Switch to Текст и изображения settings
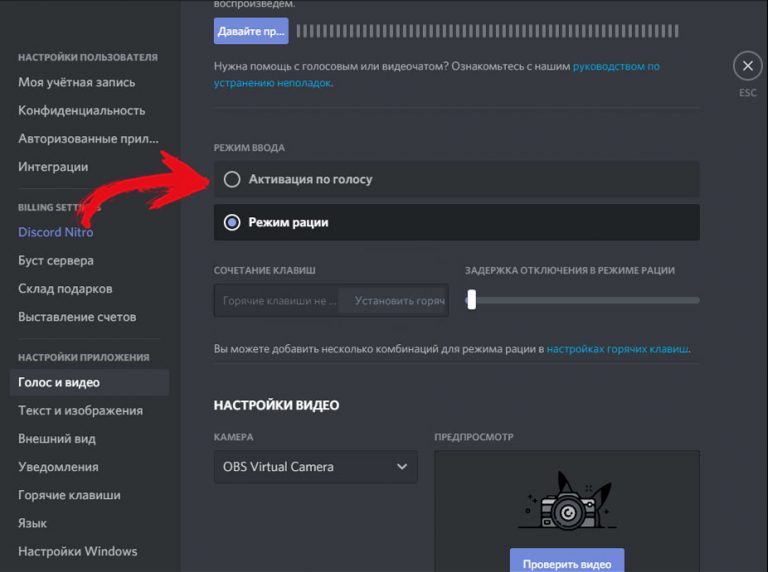The width and height of the screenshot is (768, 572). pos(80,410)
